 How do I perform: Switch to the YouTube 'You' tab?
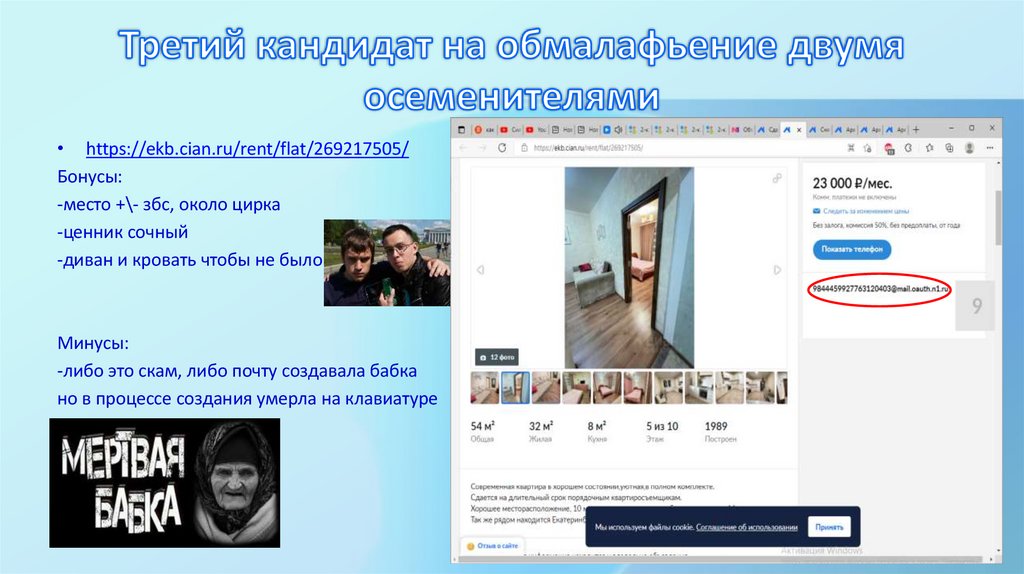point(536,129)
